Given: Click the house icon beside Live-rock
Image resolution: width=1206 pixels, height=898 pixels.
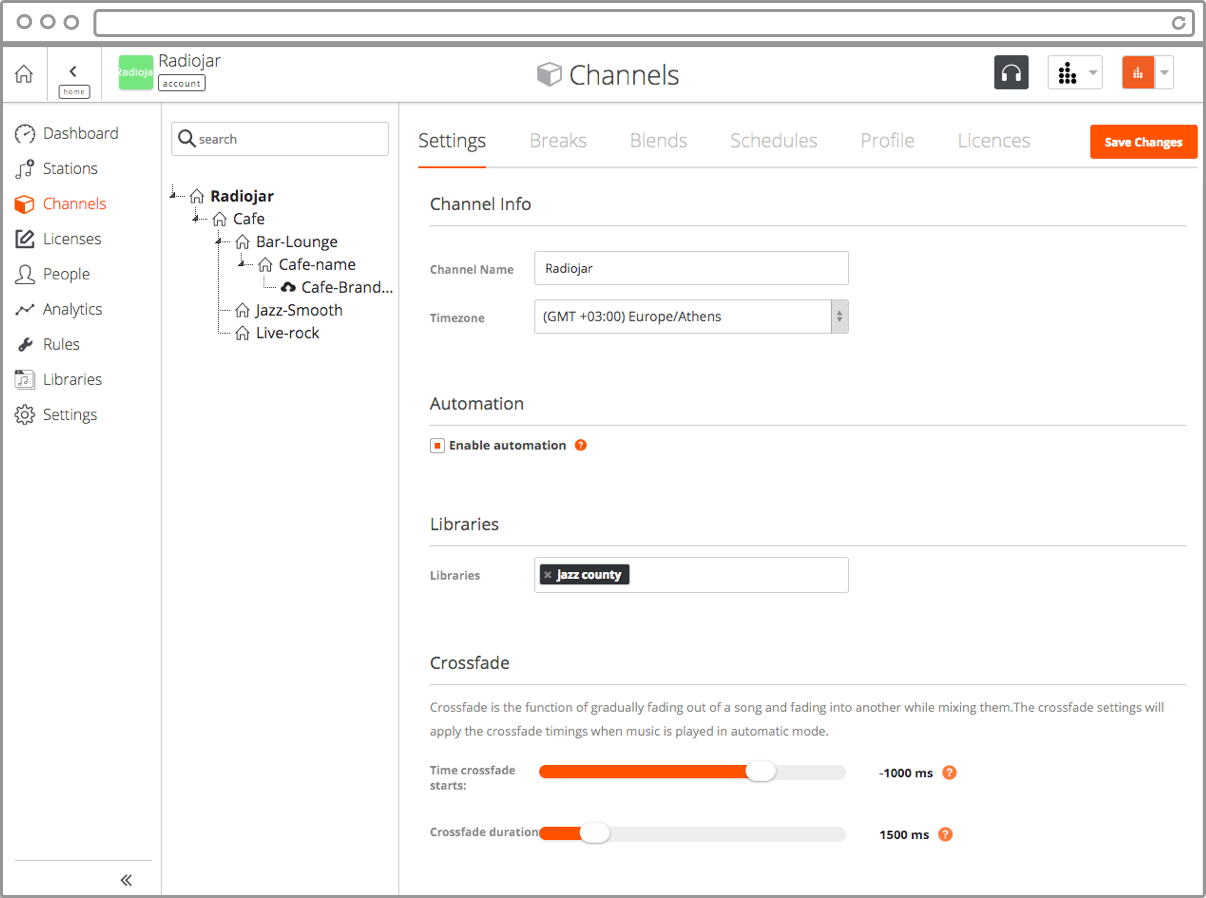Looking at the screenshot, I should (x=242, y=334).
